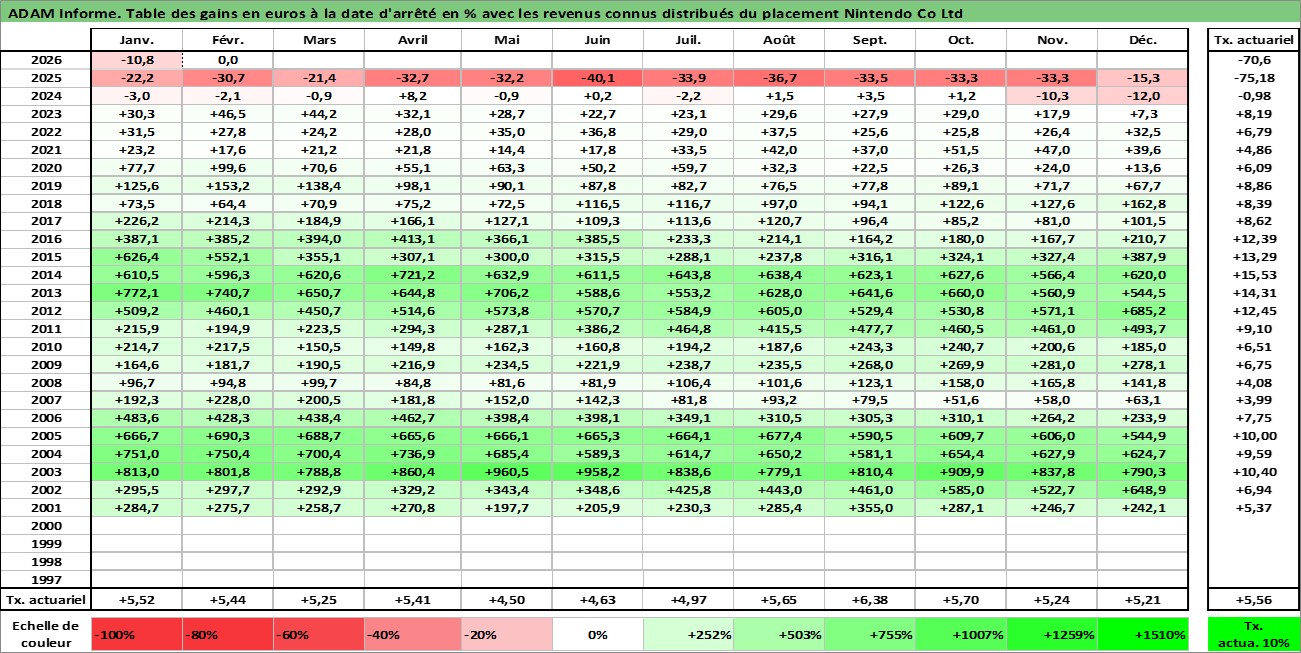Screen dimensions: 1301x653
Task: Click the 'Sept.' column header
Action: (x=870, y=41)
